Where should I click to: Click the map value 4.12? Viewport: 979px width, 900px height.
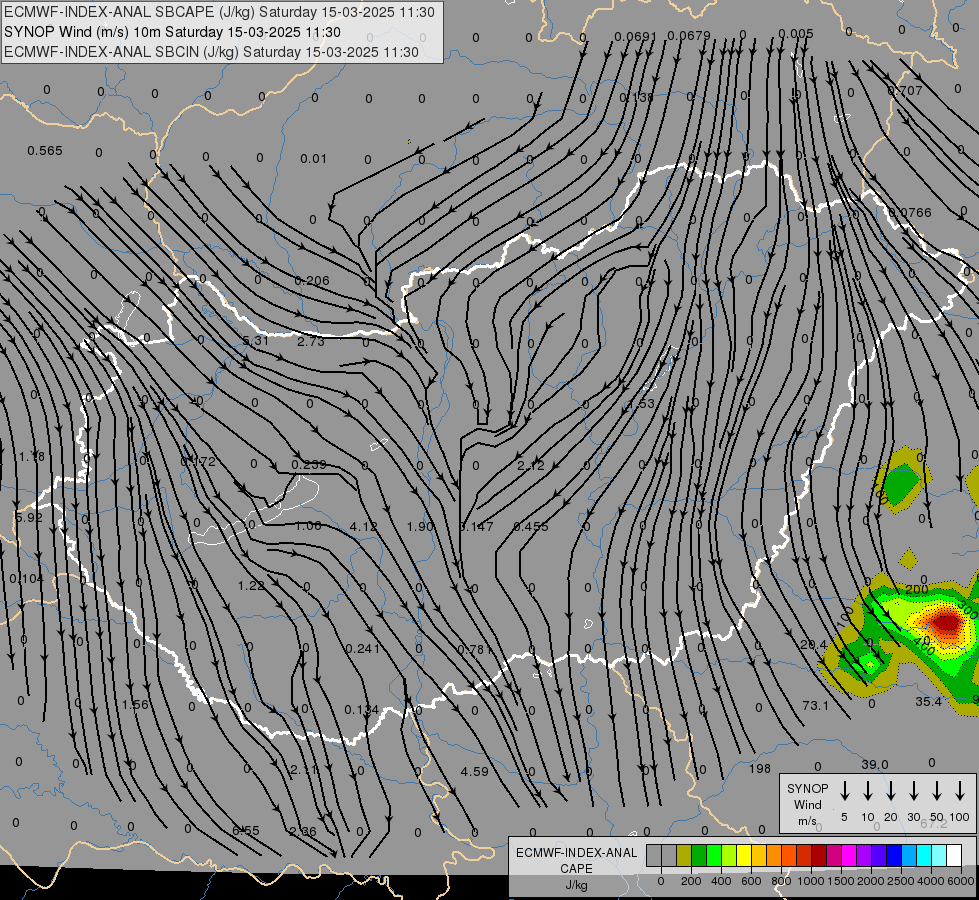click(363, 527)
